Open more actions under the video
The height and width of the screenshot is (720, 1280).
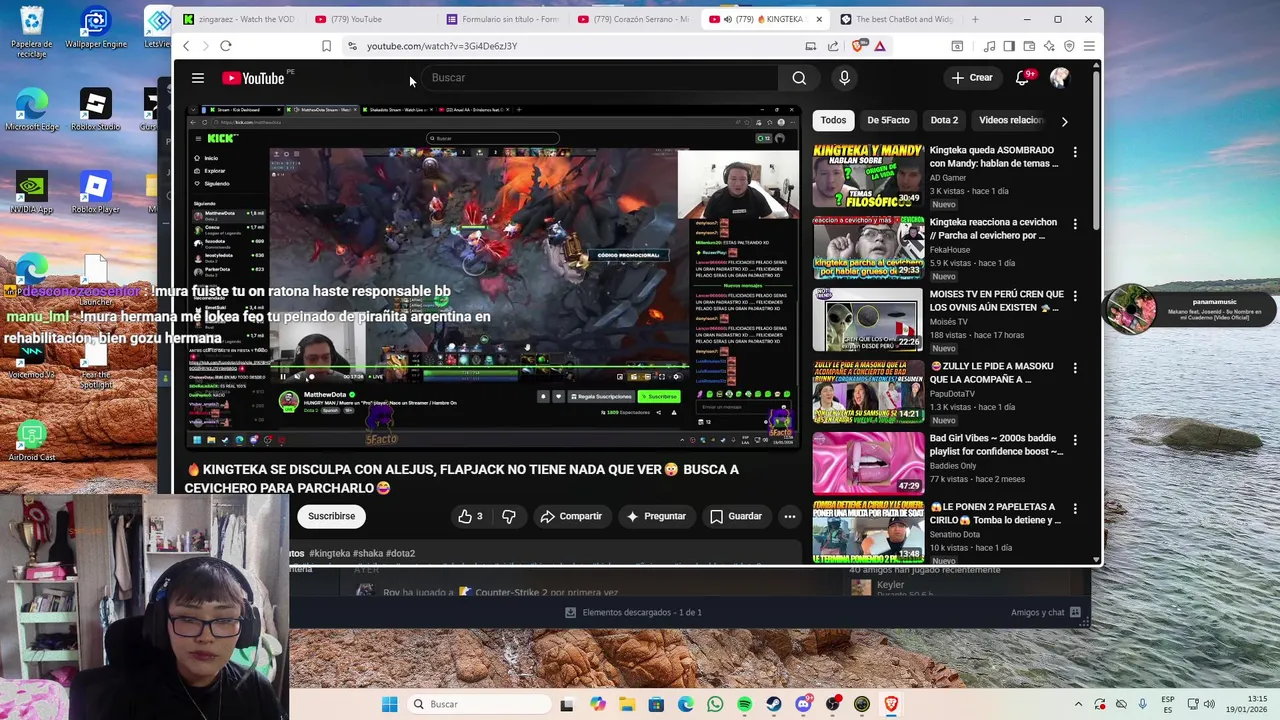pos(790,516)
